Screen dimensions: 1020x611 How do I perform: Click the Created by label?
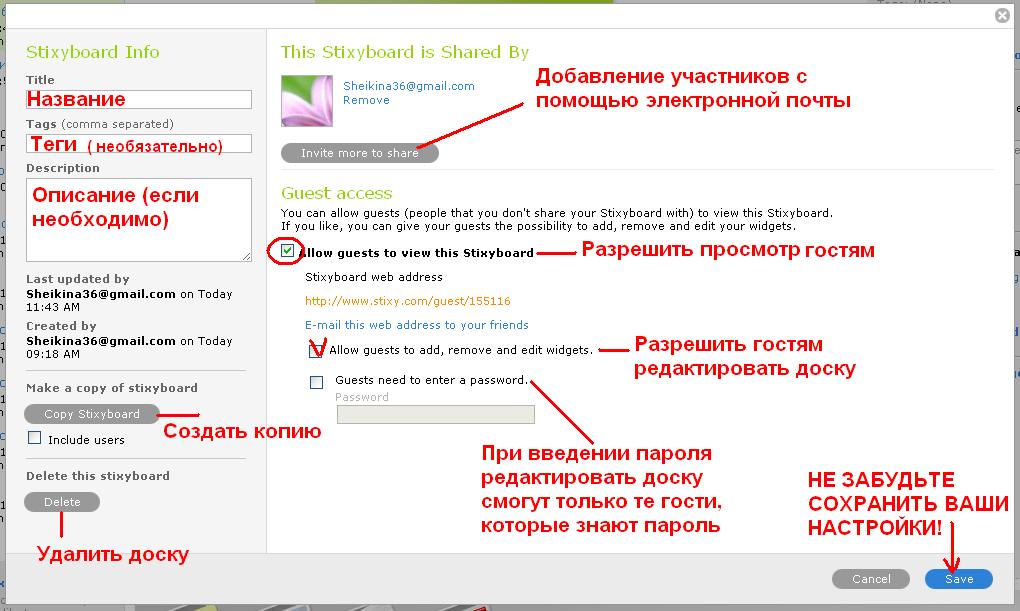(61, 326)
